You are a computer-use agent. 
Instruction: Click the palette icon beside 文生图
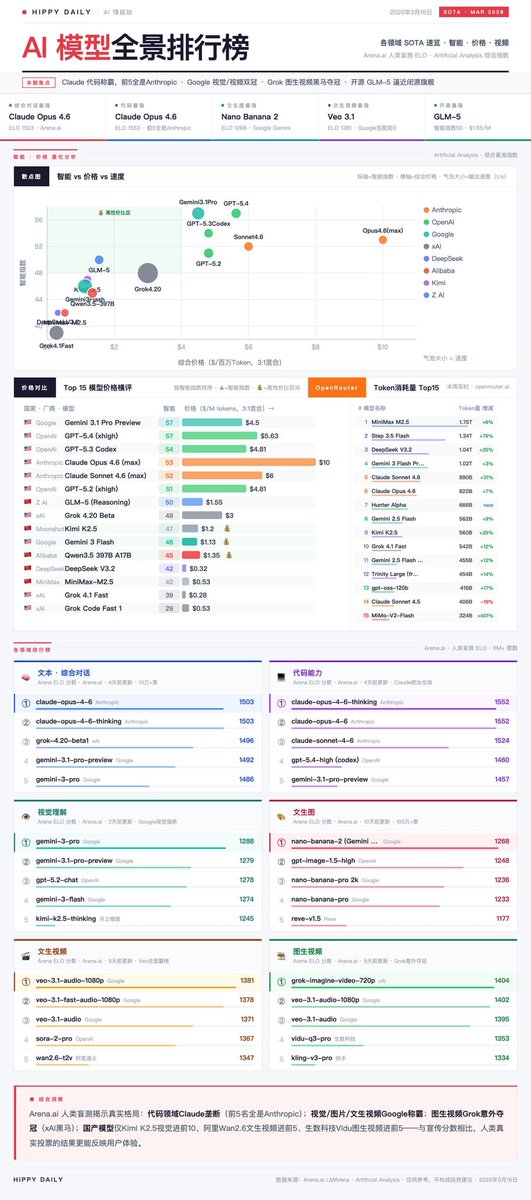(x=280, y=816)
